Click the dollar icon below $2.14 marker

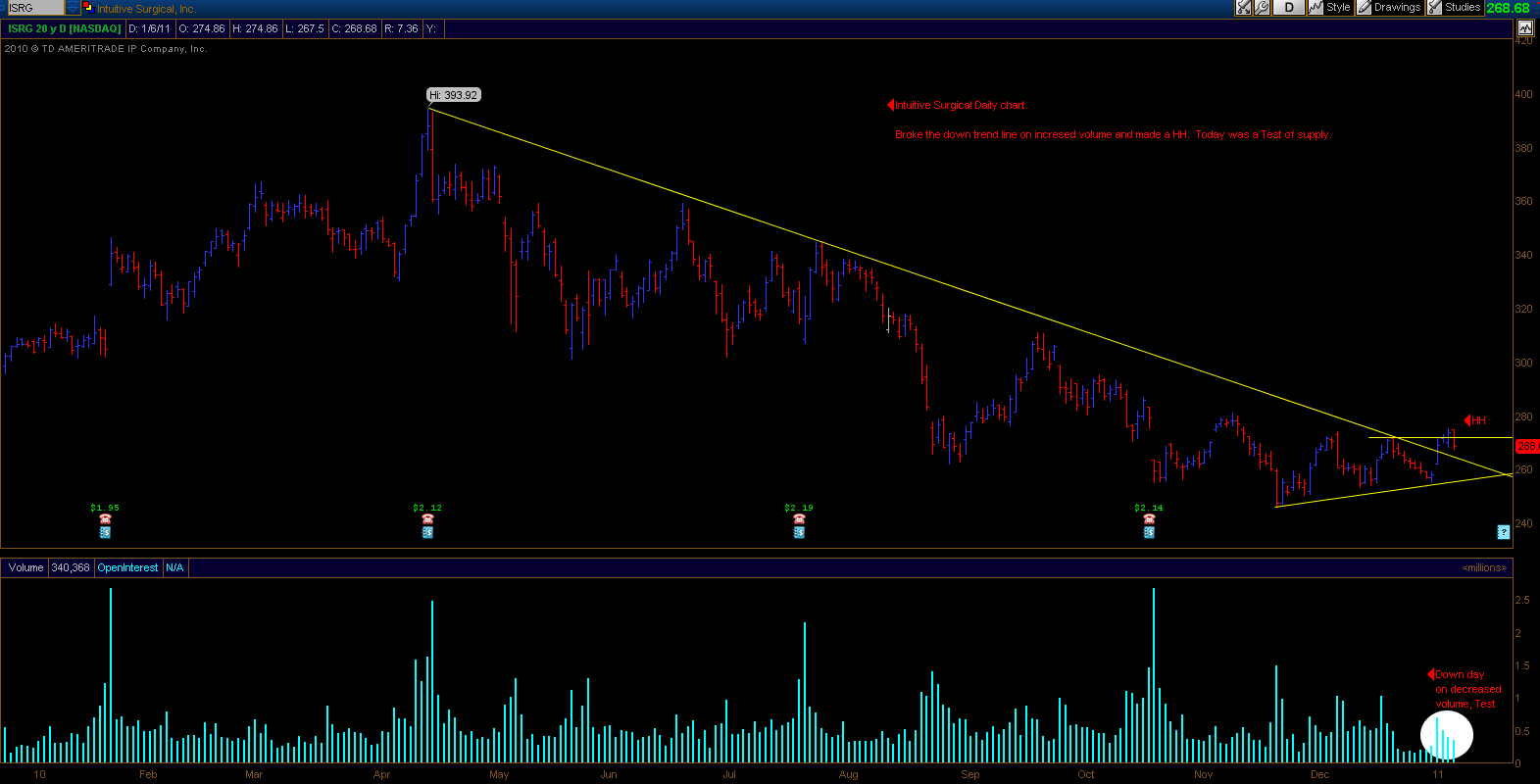tap(1149, 532)
